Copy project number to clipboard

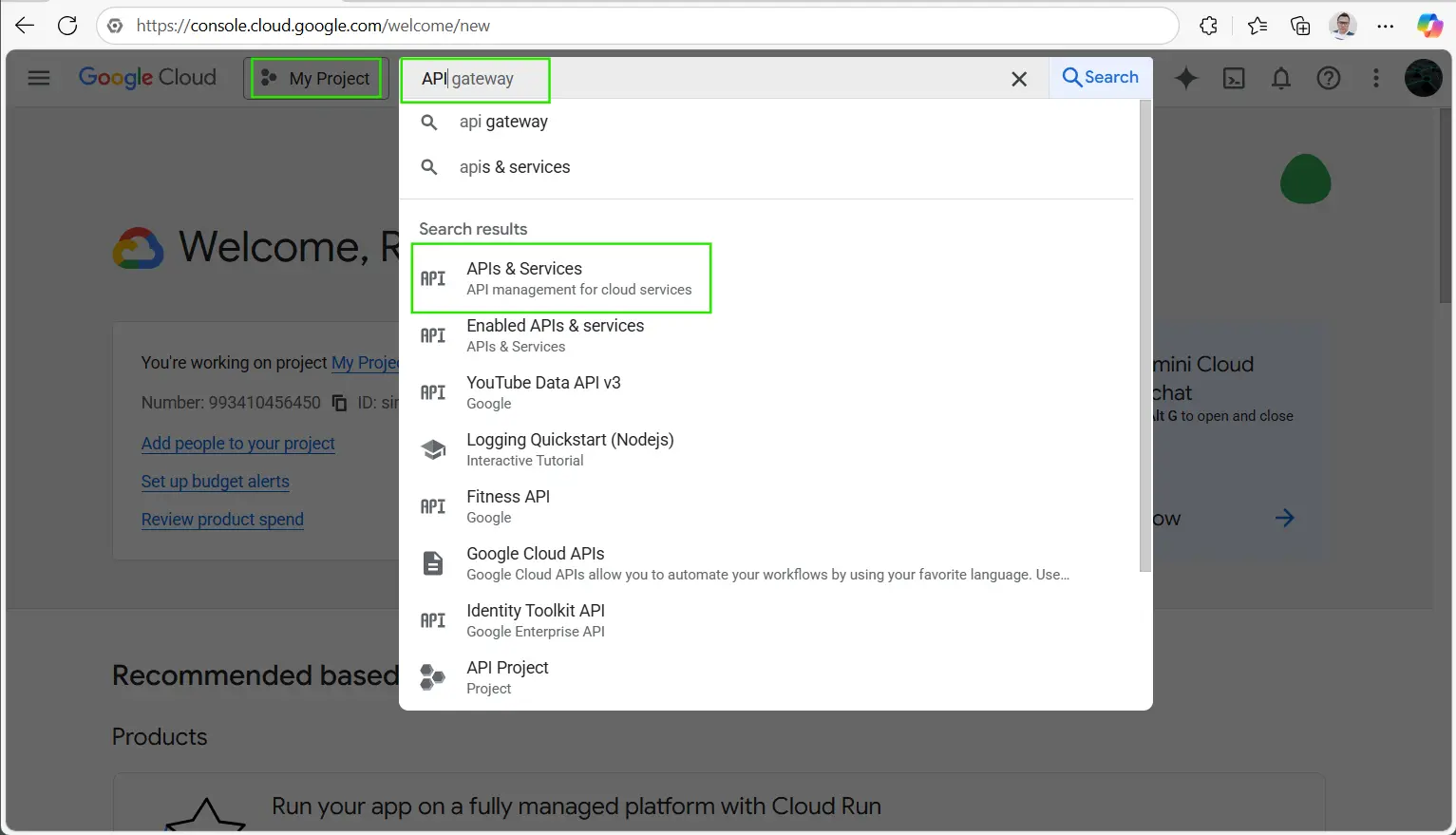click(339, 403)
